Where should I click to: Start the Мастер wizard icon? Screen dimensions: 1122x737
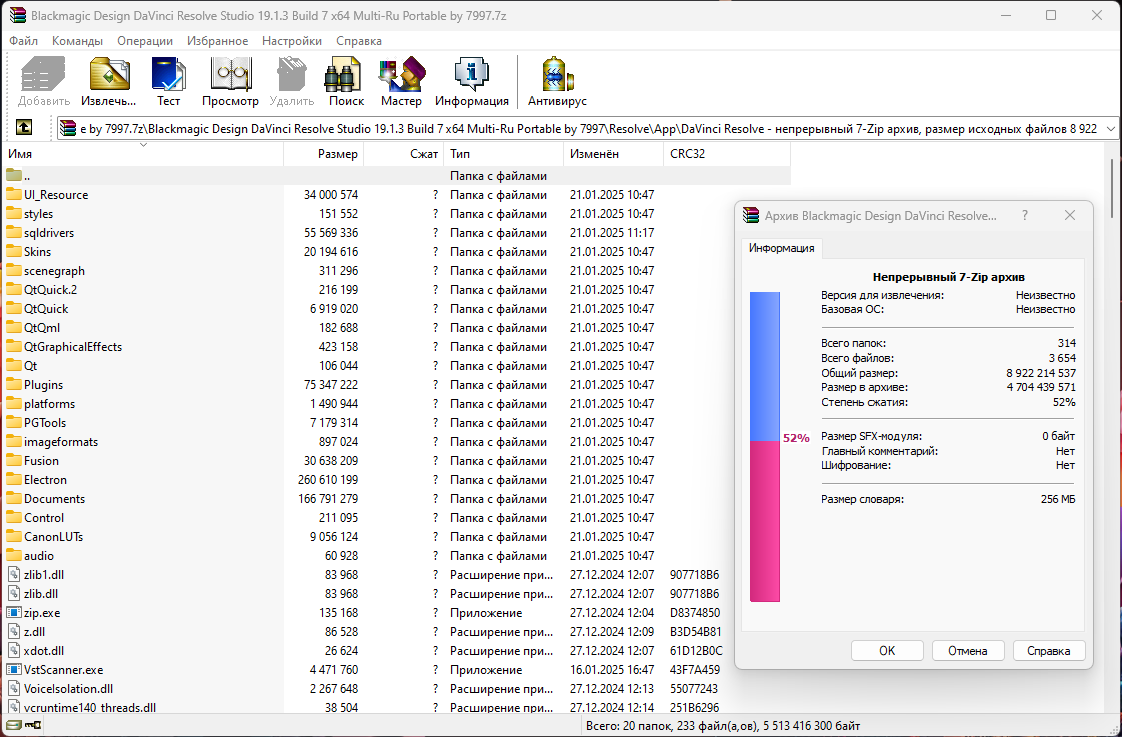[401, 74]
